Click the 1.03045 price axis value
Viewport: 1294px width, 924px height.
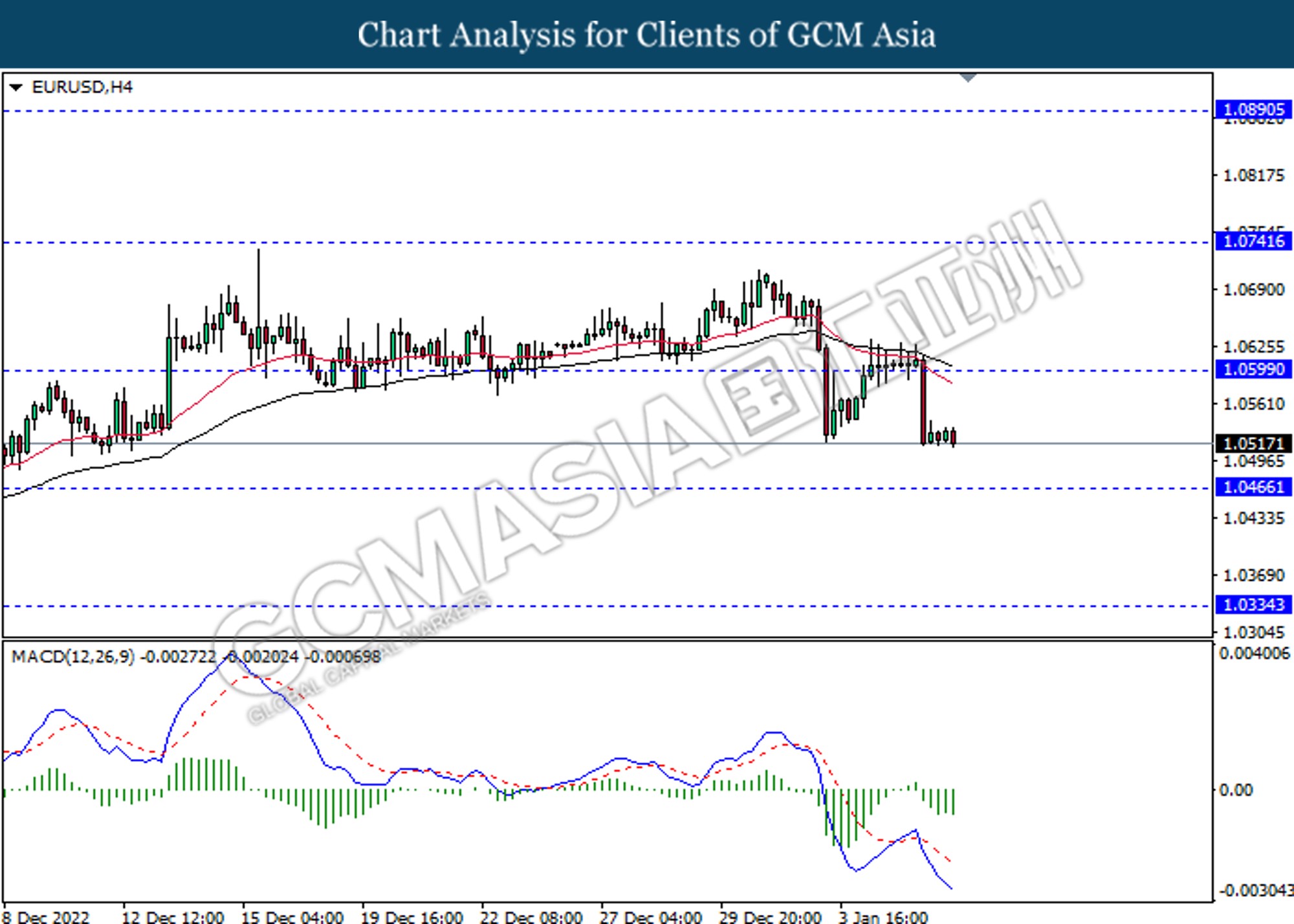coord(1254,632)
